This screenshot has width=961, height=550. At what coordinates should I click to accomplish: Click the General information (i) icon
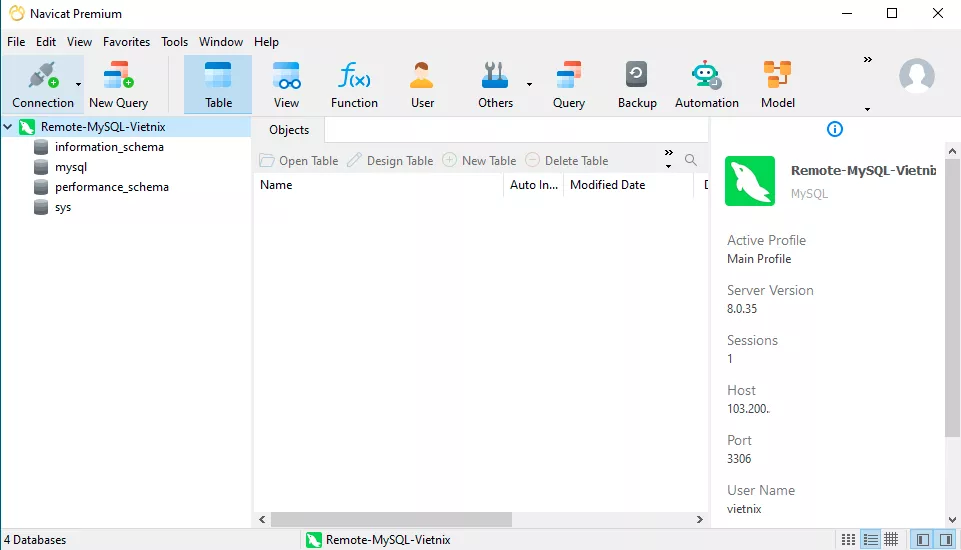(x=835, y=129)
